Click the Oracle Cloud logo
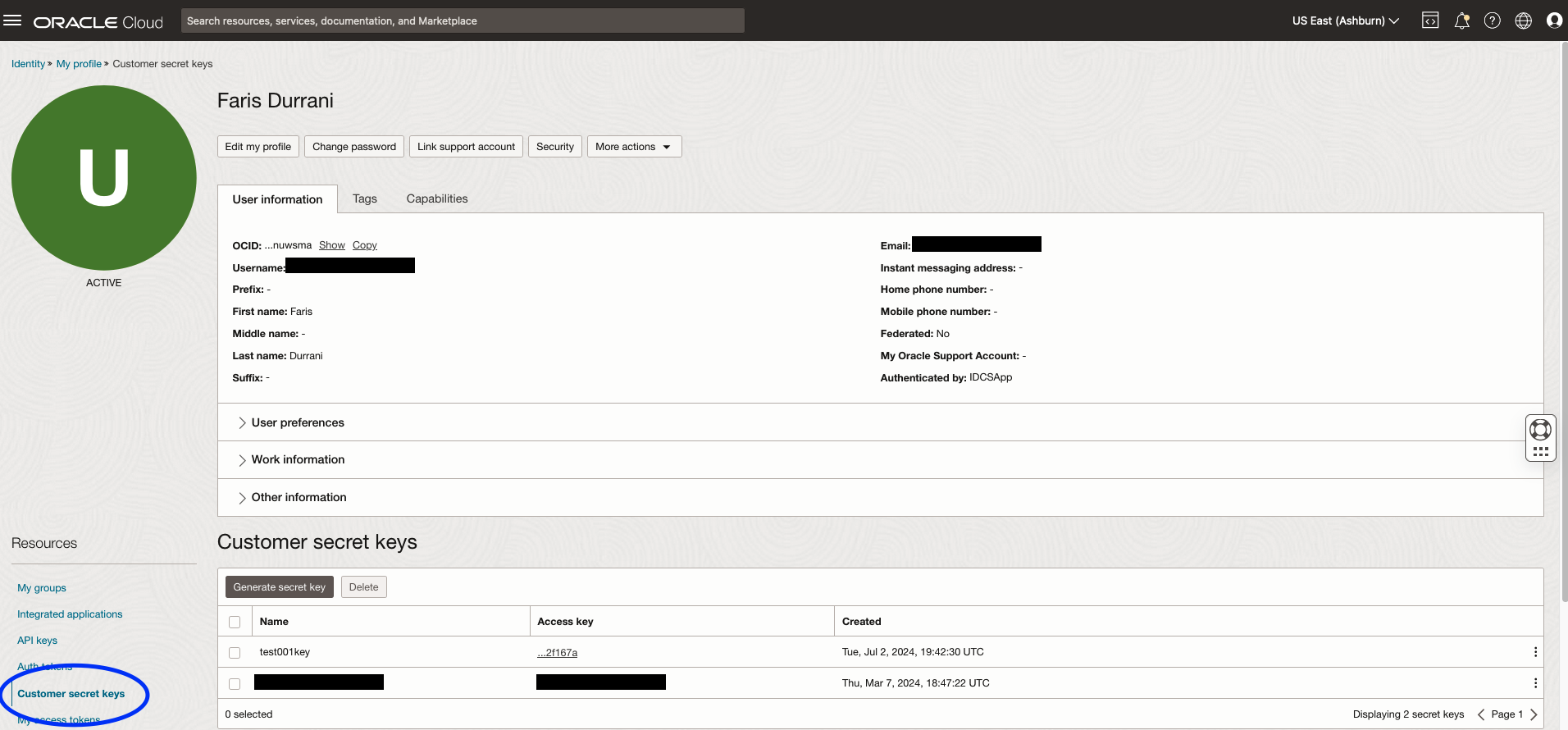This screenshot has width=1568, height=730. 98,22
